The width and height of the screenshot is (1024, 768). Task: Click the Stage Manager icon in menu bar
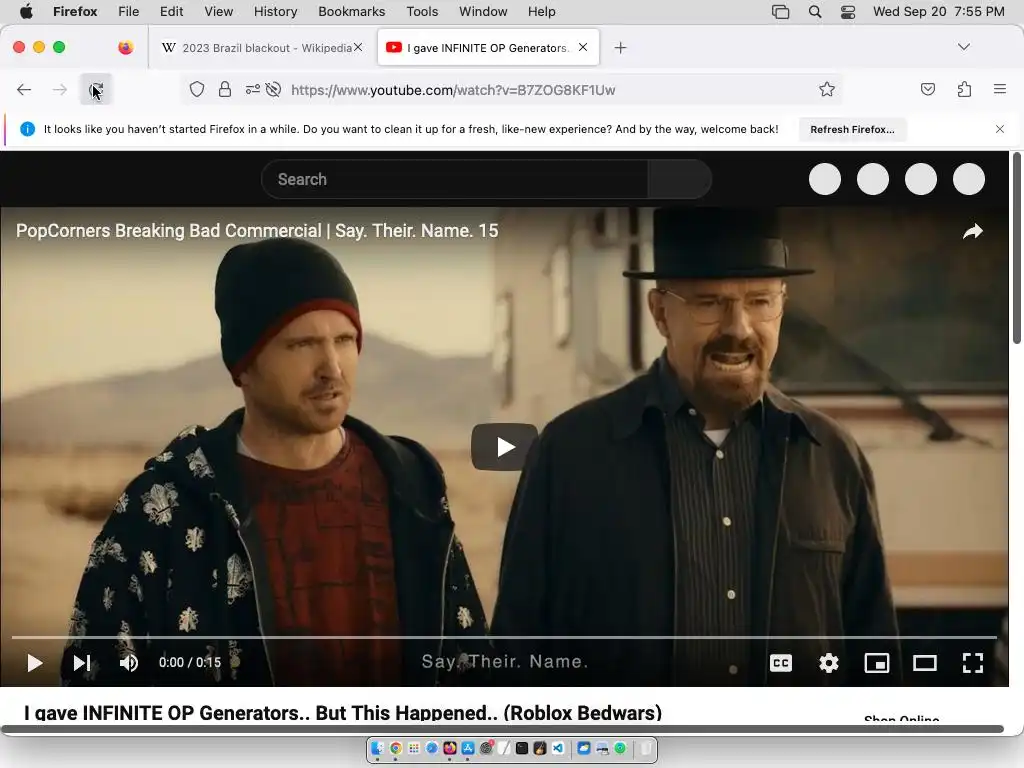coord(780,12)
